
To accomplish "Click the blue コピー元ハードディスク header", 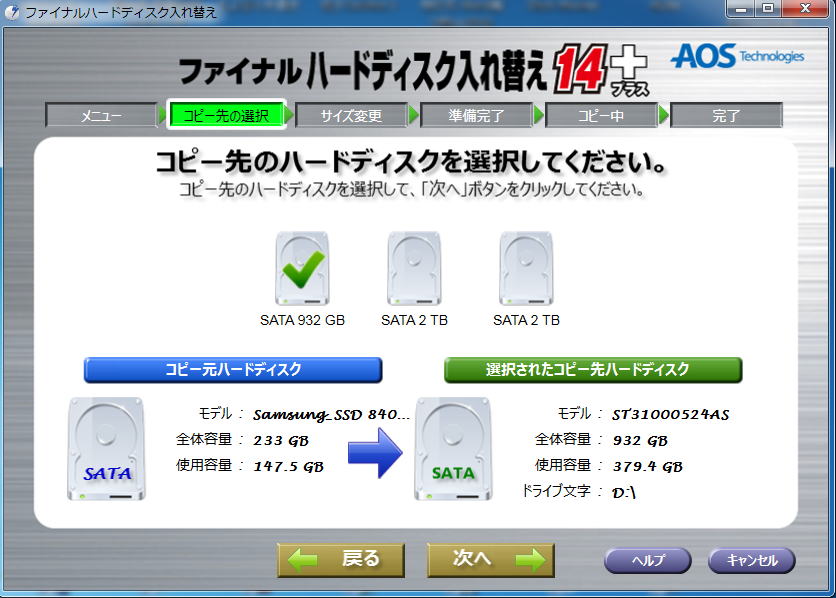I will tap(233, 370).
